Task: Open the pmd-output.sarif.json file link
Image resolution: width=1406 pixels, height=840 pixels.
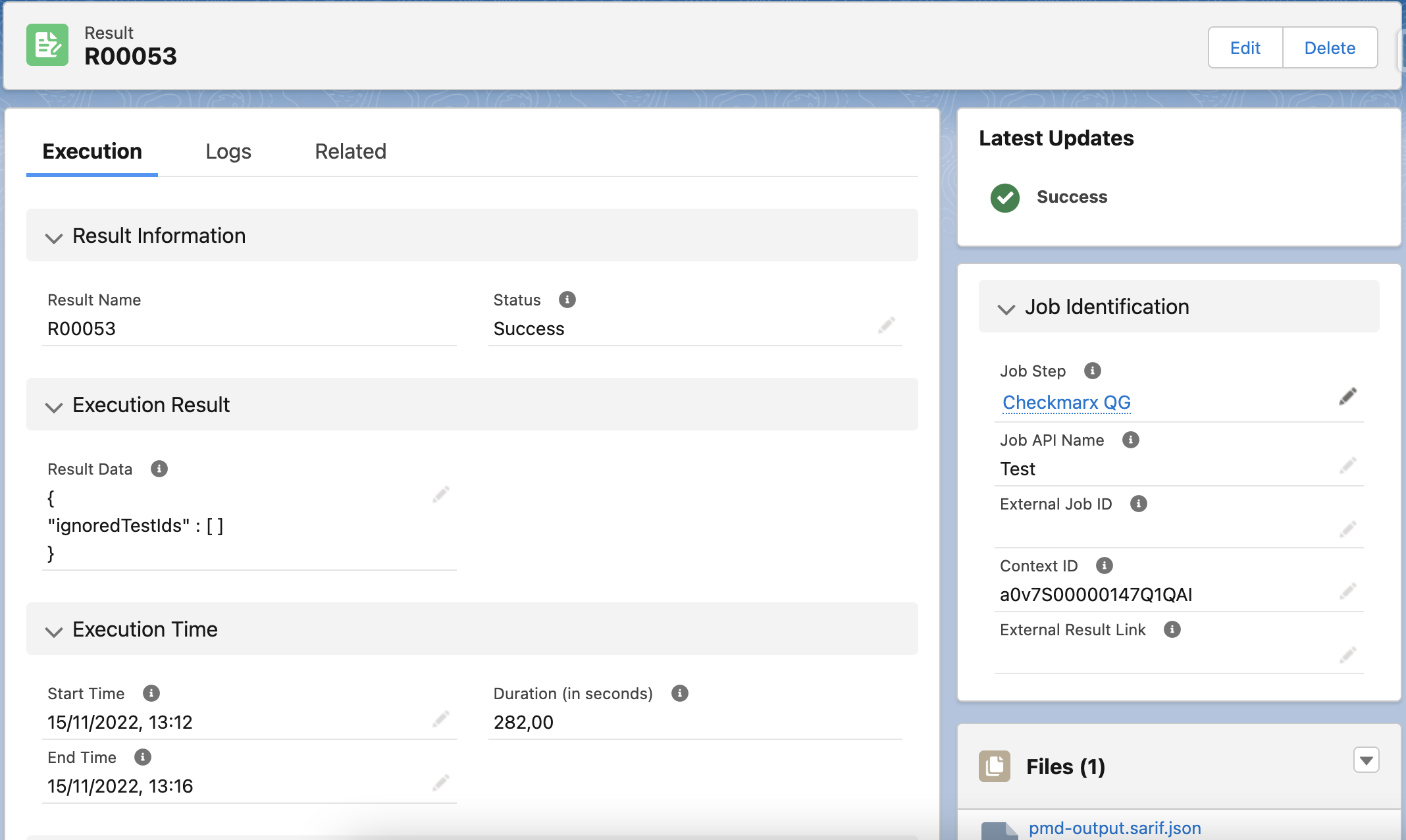Action: coord(1115,827)
